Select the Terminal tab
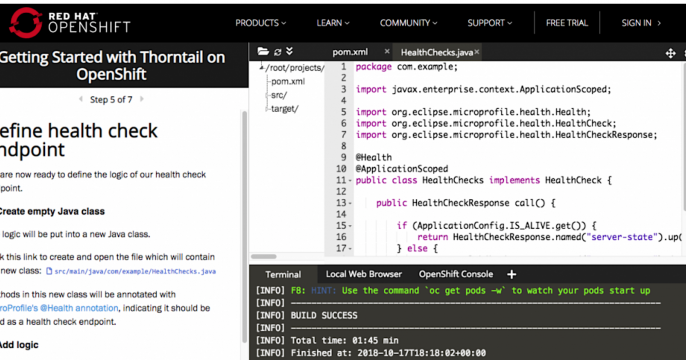 pyautogui.click(x=283, y=275)
